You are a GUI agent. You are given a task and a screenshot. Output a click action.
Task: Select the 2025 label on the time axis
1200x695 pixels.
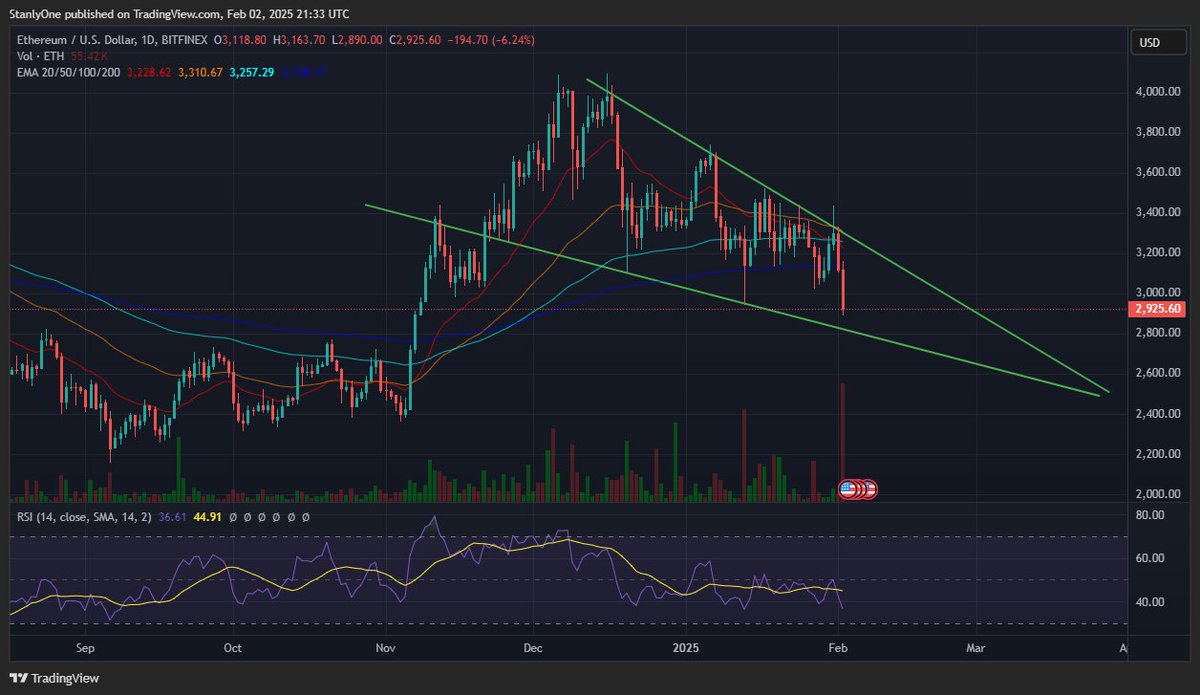tap(686, 648)
